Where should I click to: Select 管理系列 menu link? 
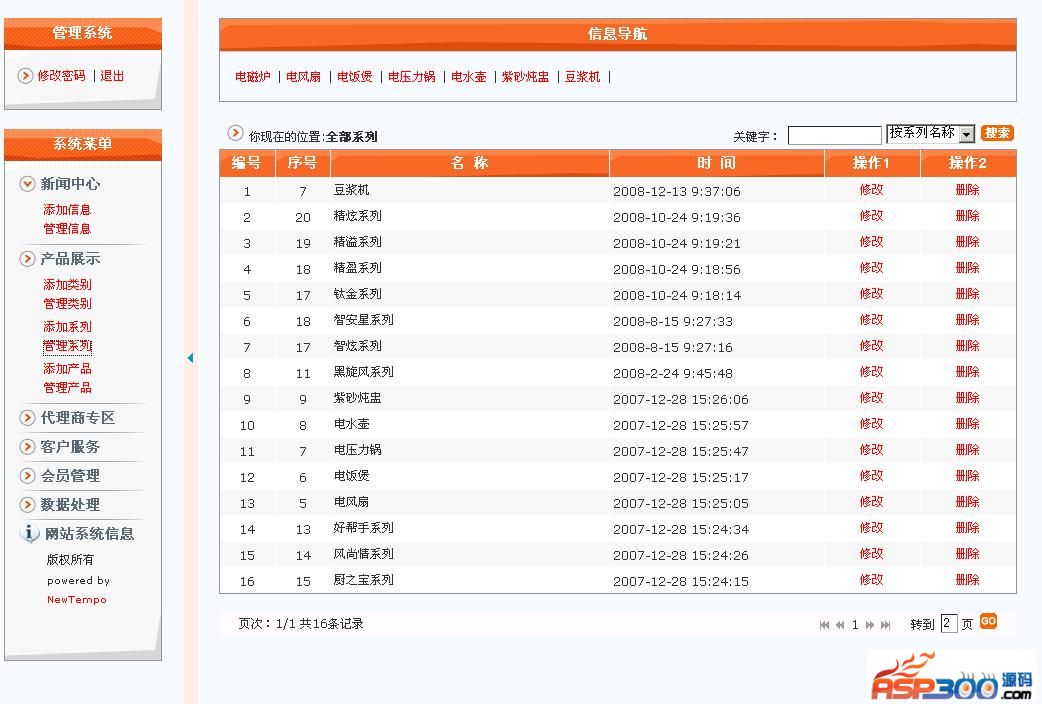point(67,346)
